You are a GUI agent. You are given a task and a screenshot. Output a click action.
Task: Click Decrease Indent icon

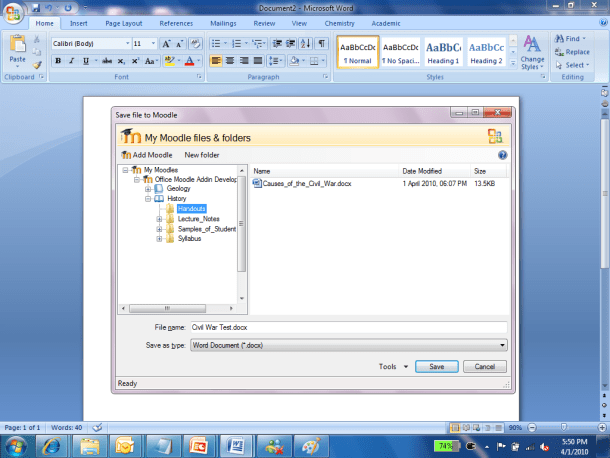(x=277, y=44)
